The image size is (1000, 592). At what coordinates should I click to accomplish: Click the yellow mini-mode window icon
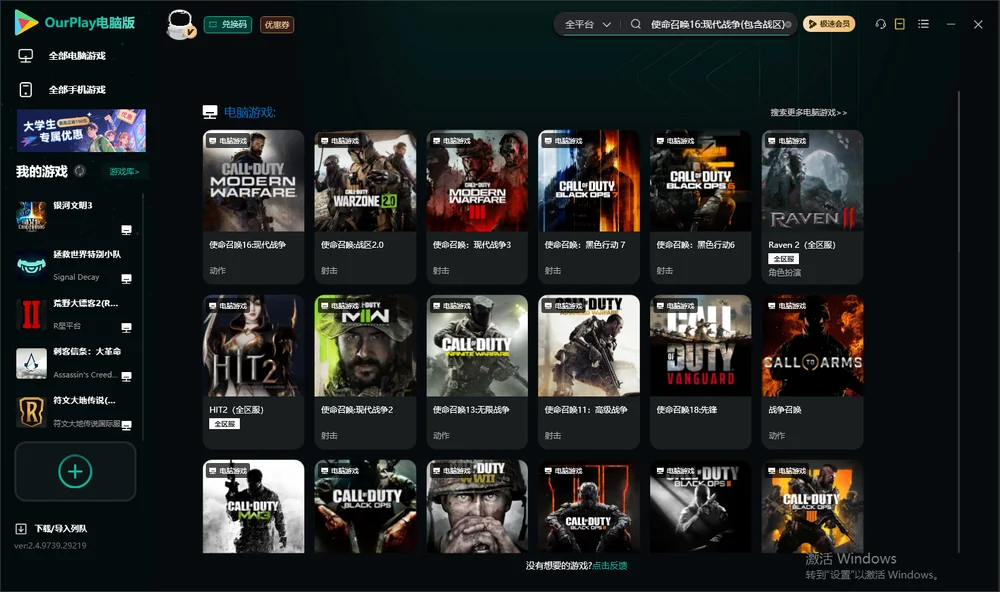[x=900, y=24]
